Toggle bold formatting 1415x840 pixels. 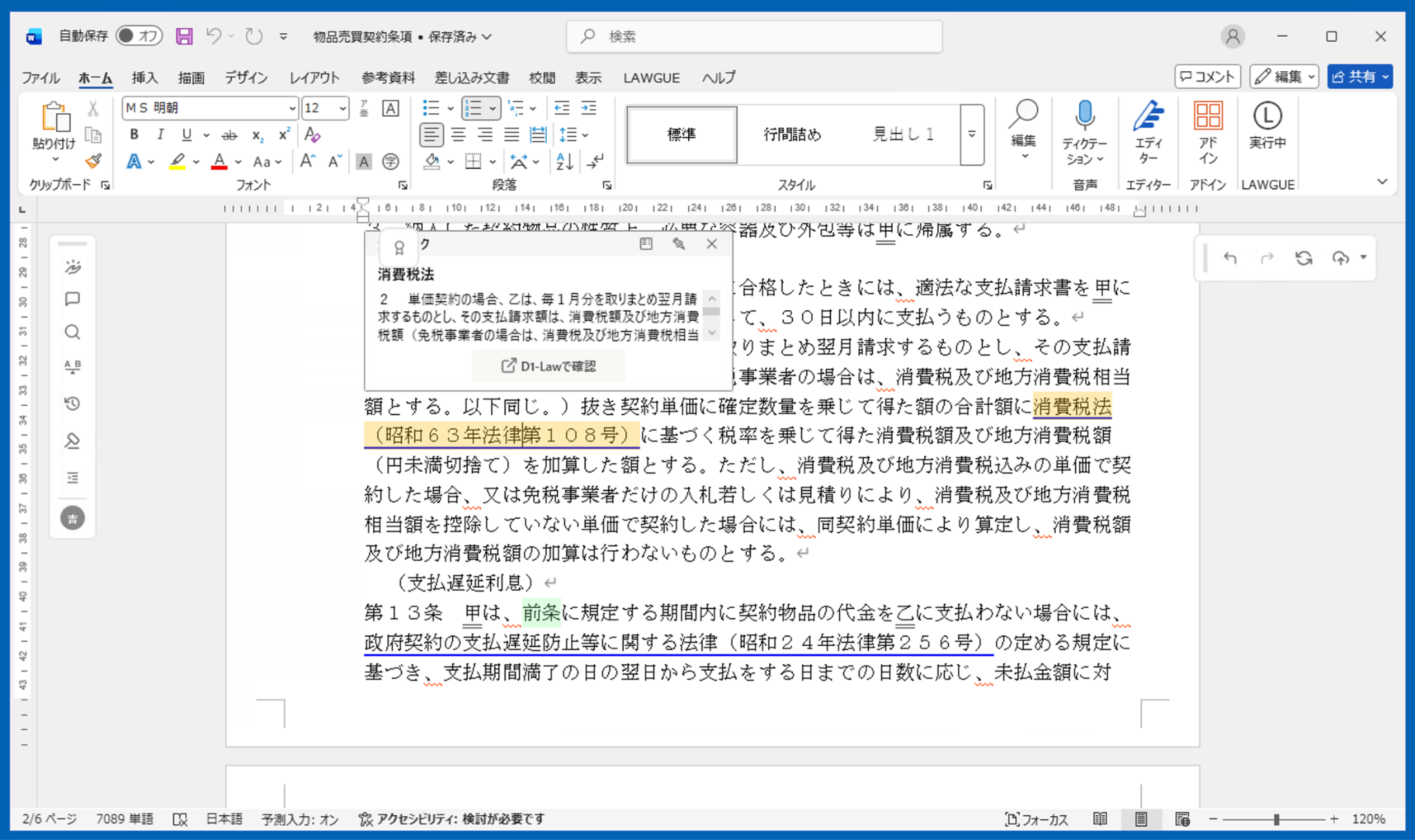point(134,135)
